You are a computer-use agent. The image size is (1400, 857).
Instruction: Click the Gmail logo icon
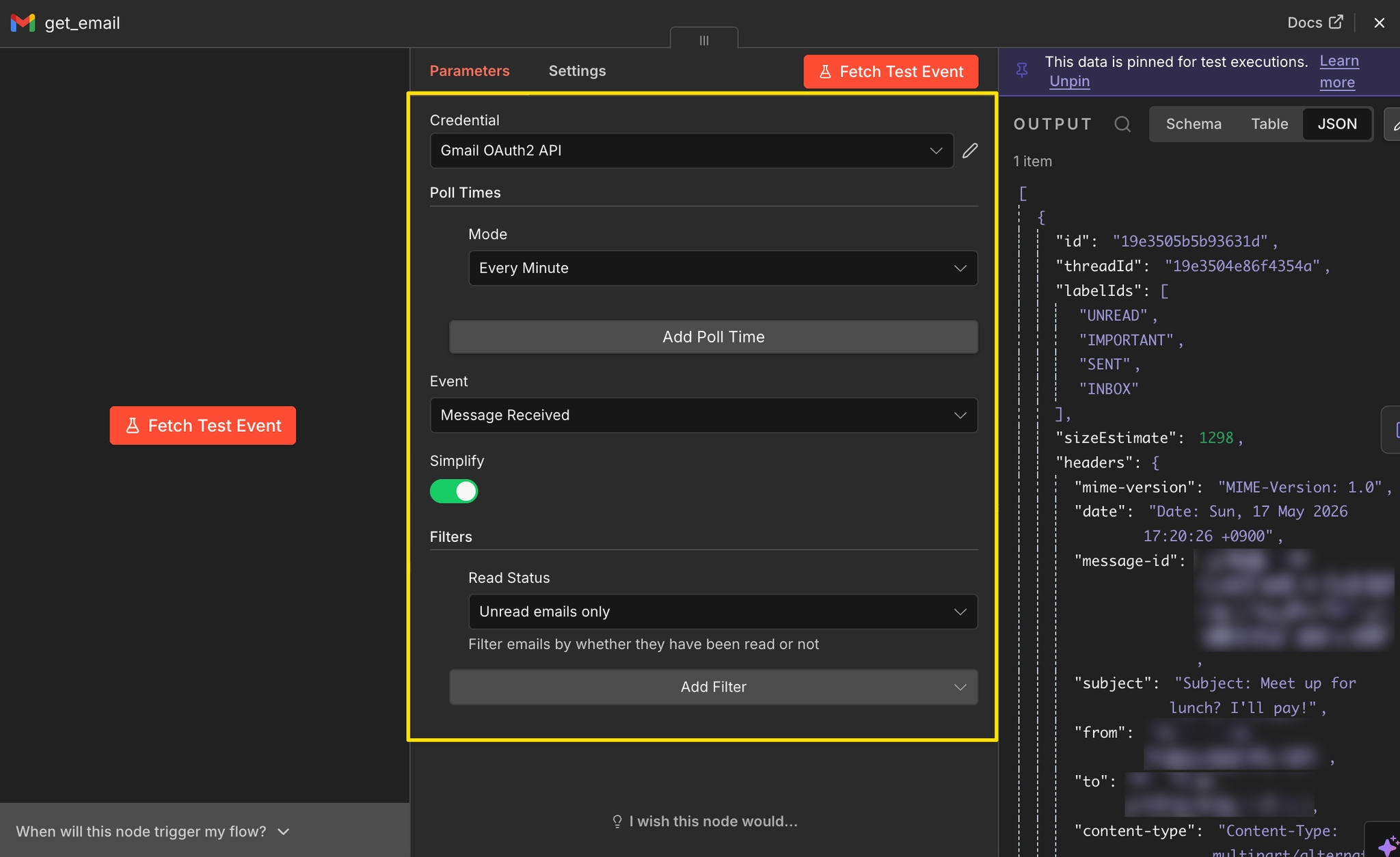tap(23, 23)
